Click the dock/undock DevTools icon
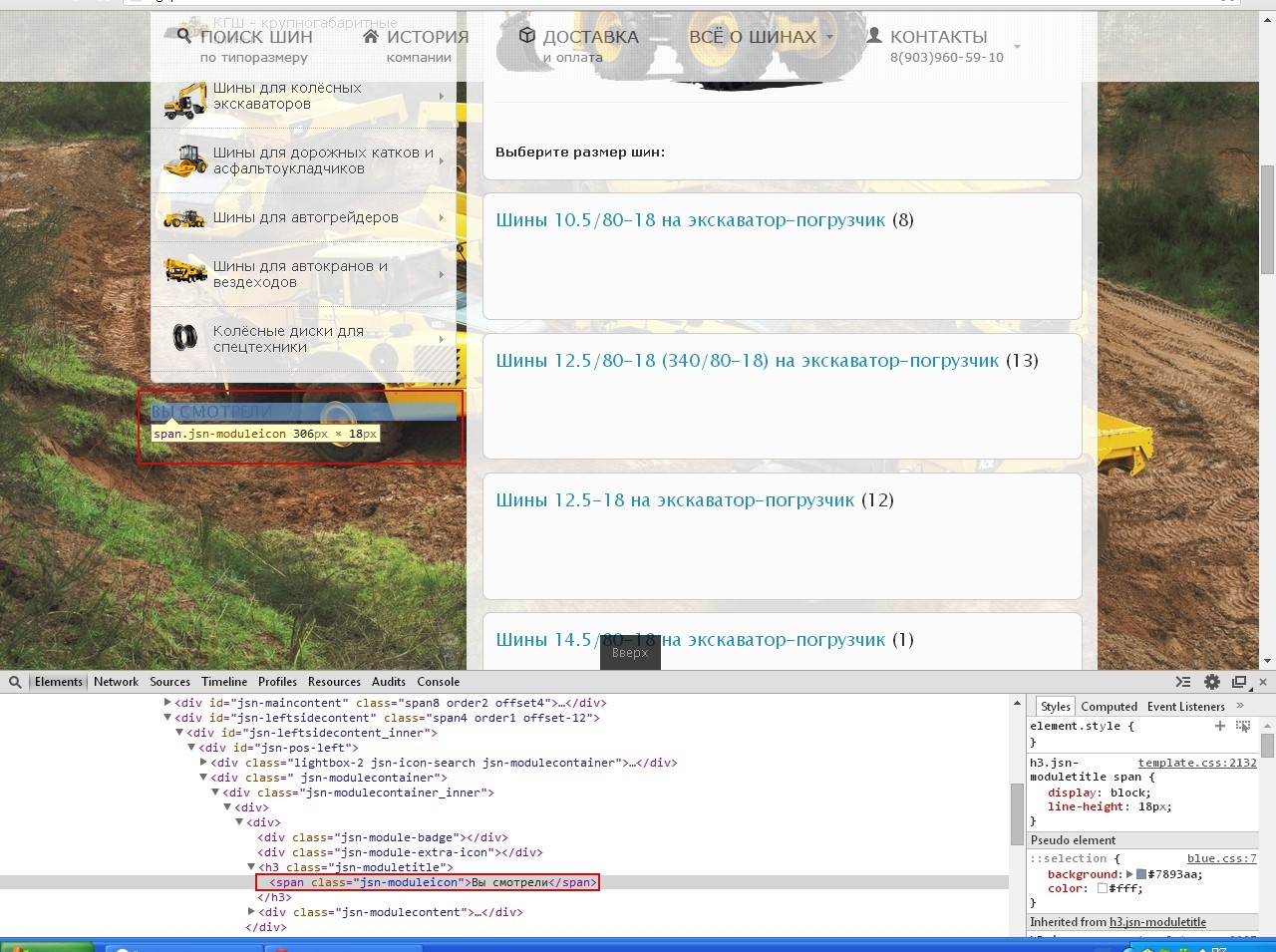The height and width of the screenshot is (952, 1276). pos(1239,682)
